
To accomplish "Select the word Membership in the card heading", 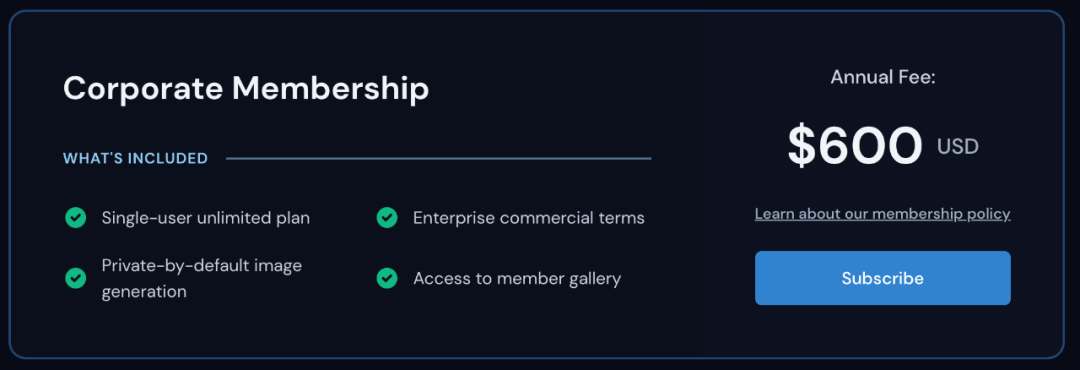I will [331, 89].
